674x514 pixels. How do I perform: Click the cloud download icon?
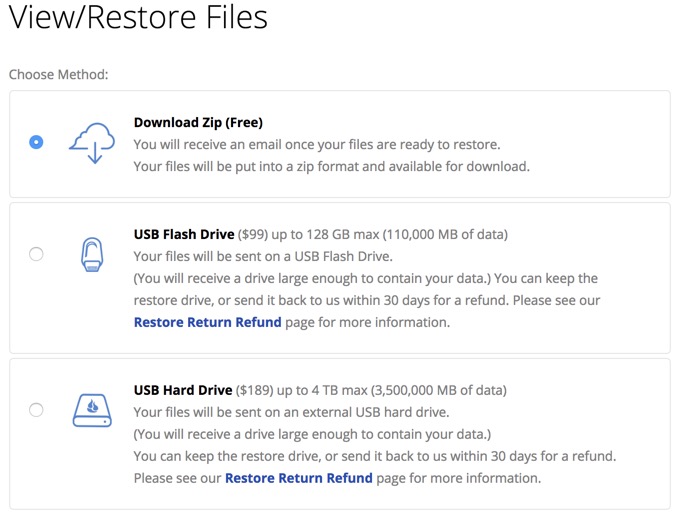(x=92, y=143)
